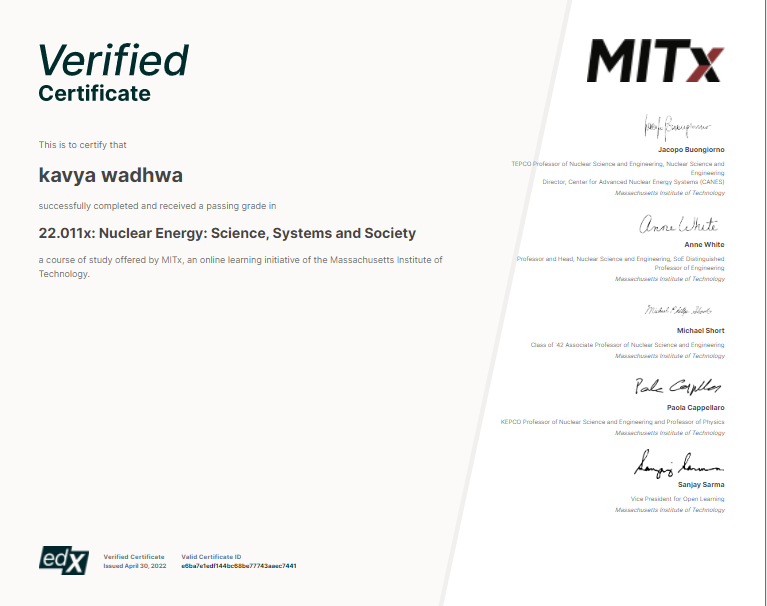This screenshot has height=606, width=767.
Task: Select the recipient name kavya wadhwa
Action: [x=111, y=175]
